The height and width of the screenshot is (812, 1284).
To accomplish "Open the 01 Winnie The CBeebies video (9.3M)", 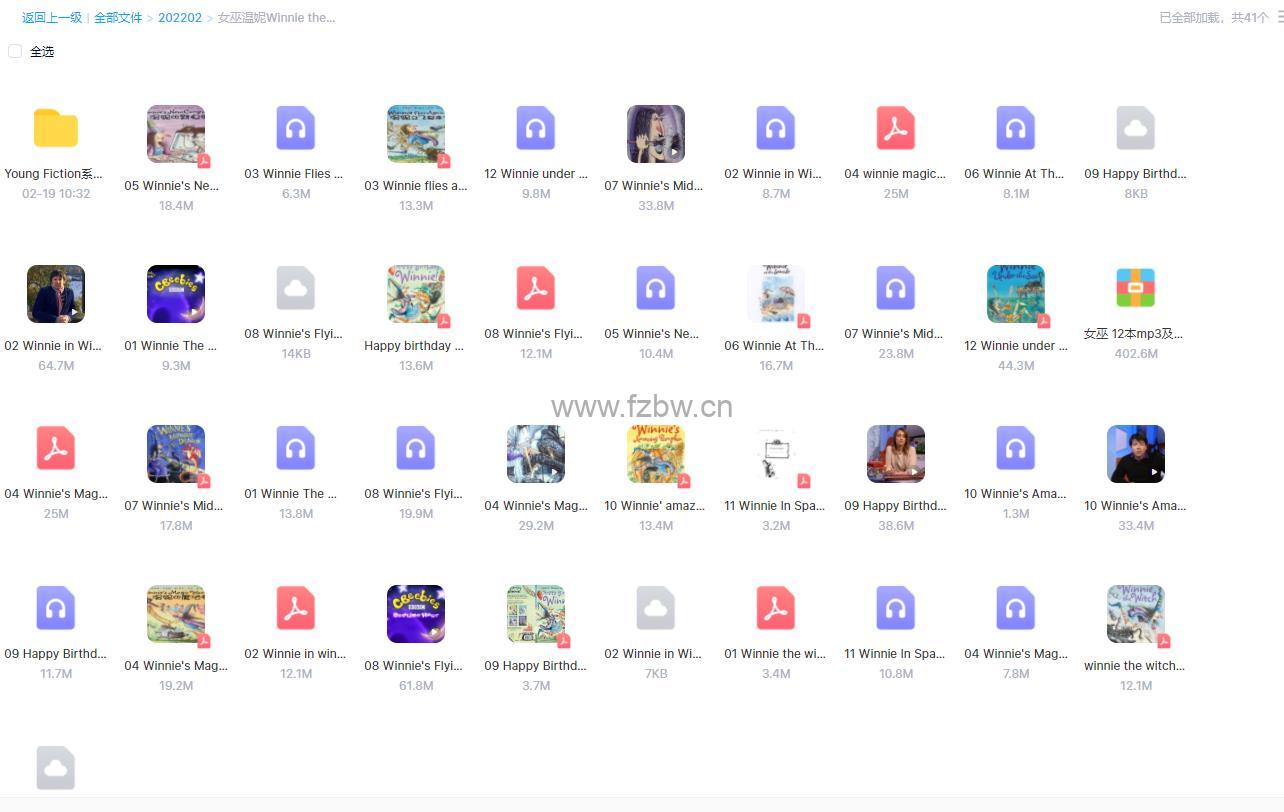I will pyautogui.click(x=176, y=294).
